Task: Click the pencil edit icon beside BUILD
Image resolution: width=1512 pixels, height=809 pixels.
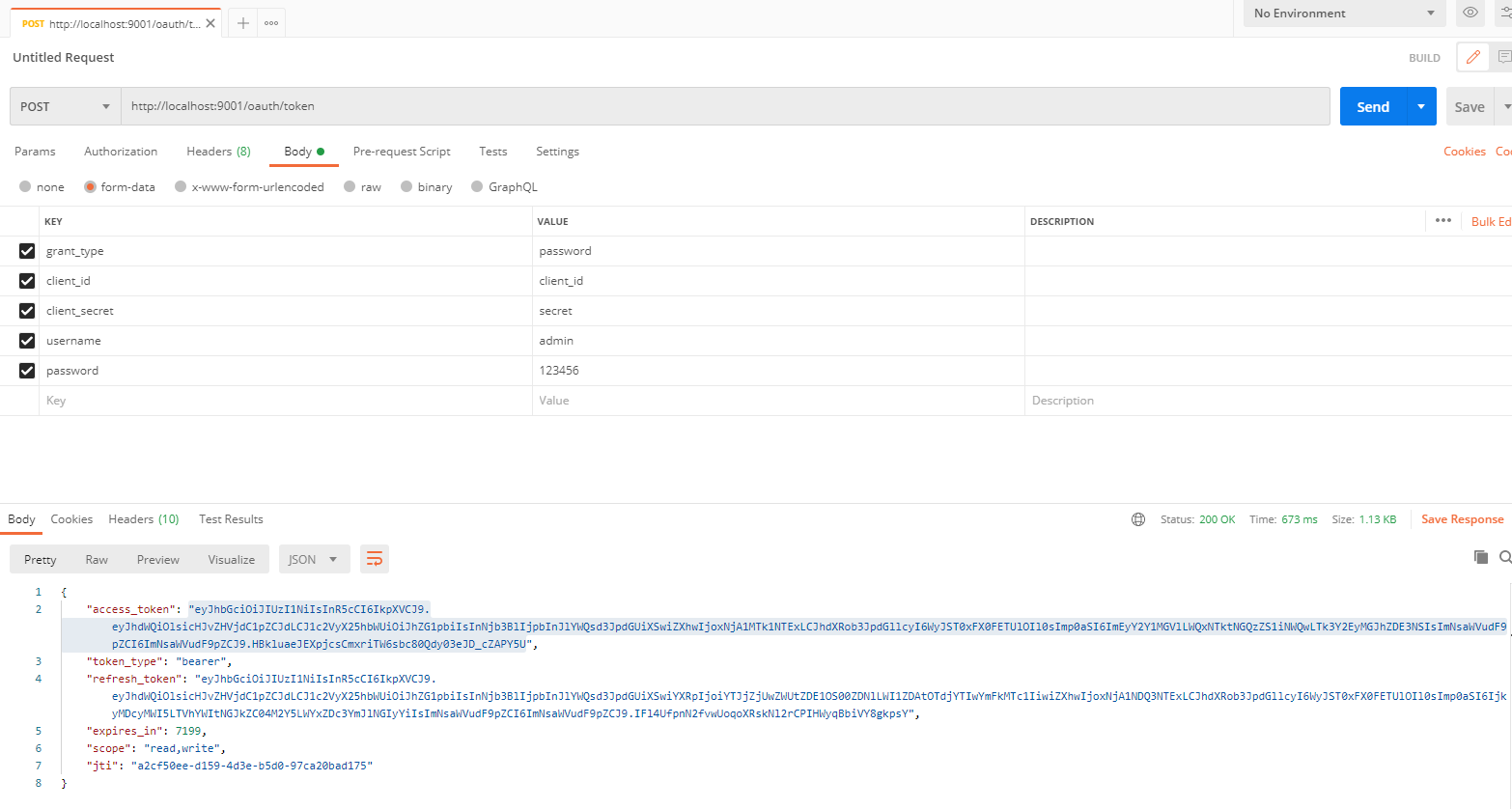Action: coord(1472,57)
